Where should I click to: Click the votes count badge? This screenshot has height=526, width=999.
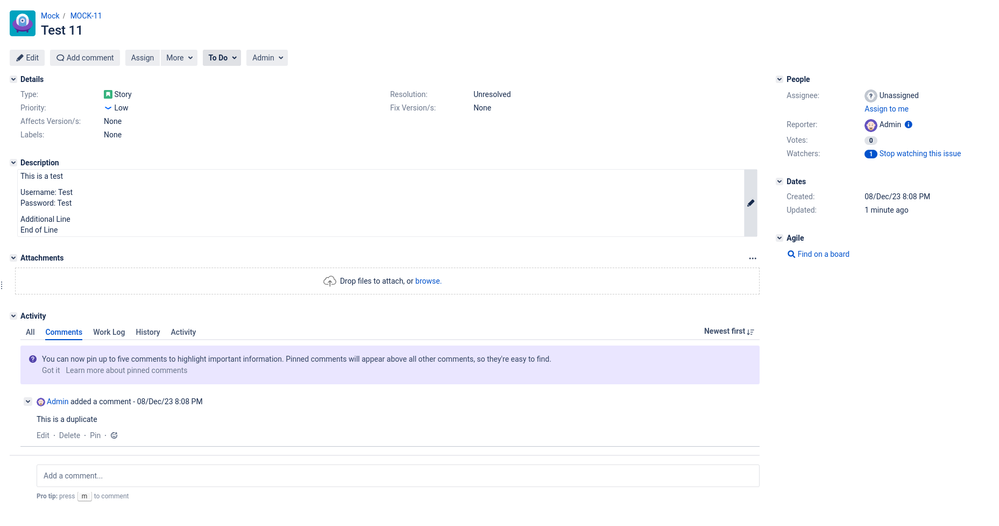click(x=870, y=140)
